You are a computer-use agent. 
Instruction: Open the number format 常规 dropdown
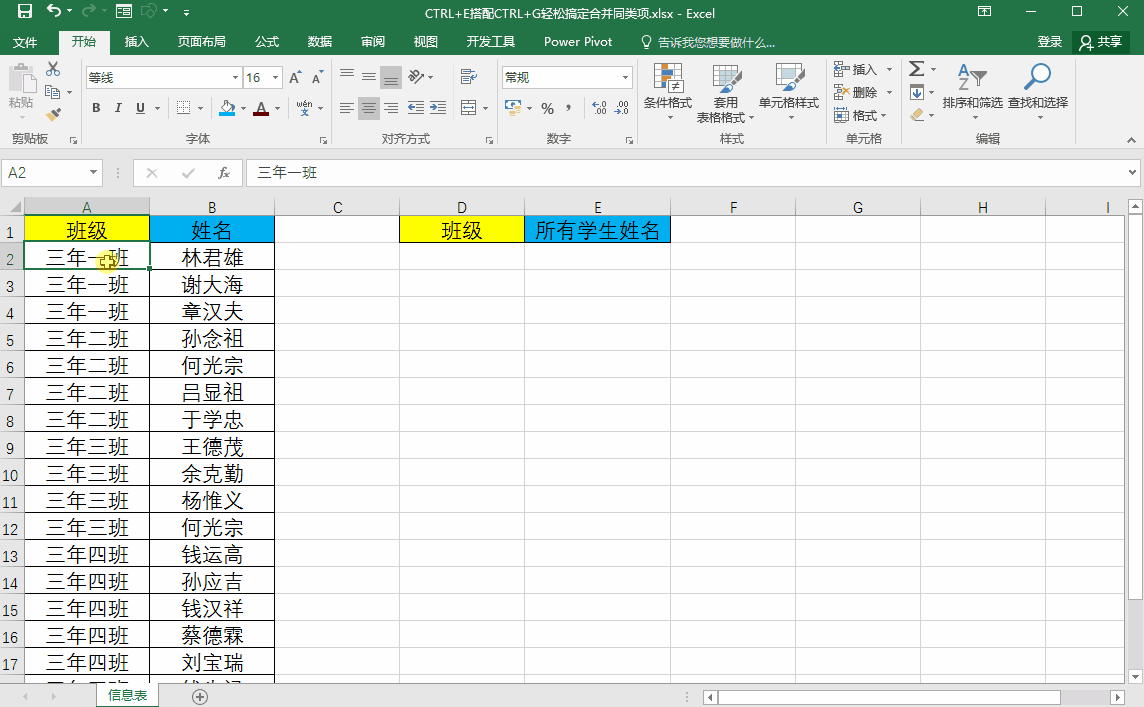(x=625, y=77)
